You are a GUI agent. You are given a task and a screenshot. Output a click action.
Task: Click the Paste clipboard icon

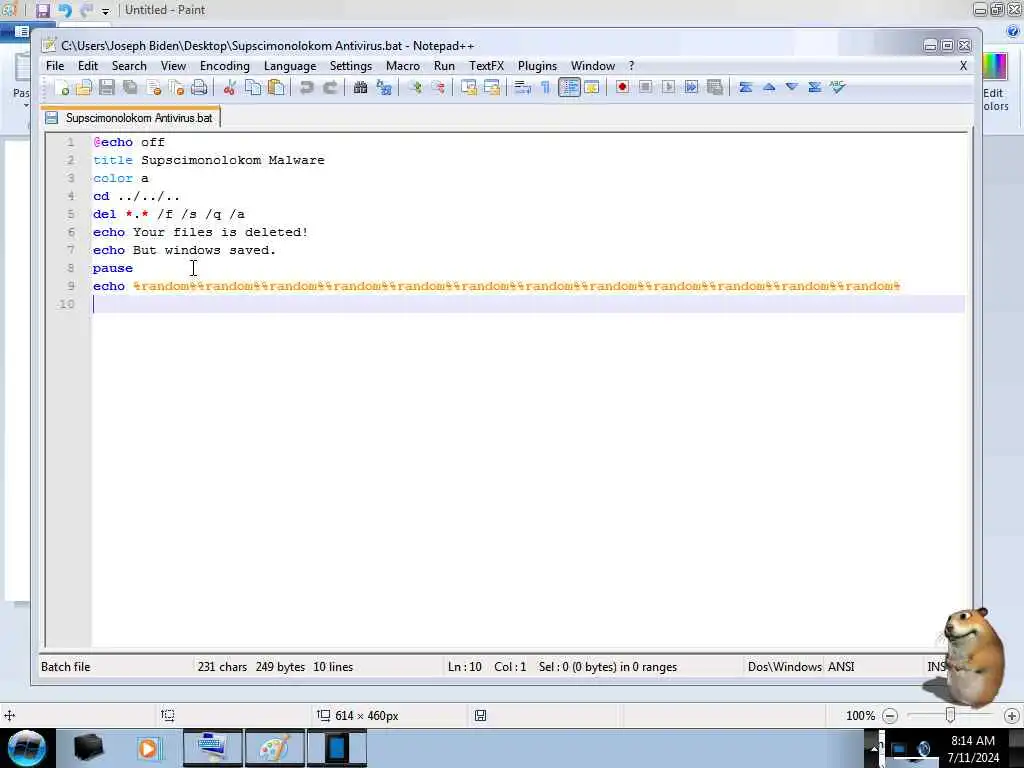click(x=276, y=88)
